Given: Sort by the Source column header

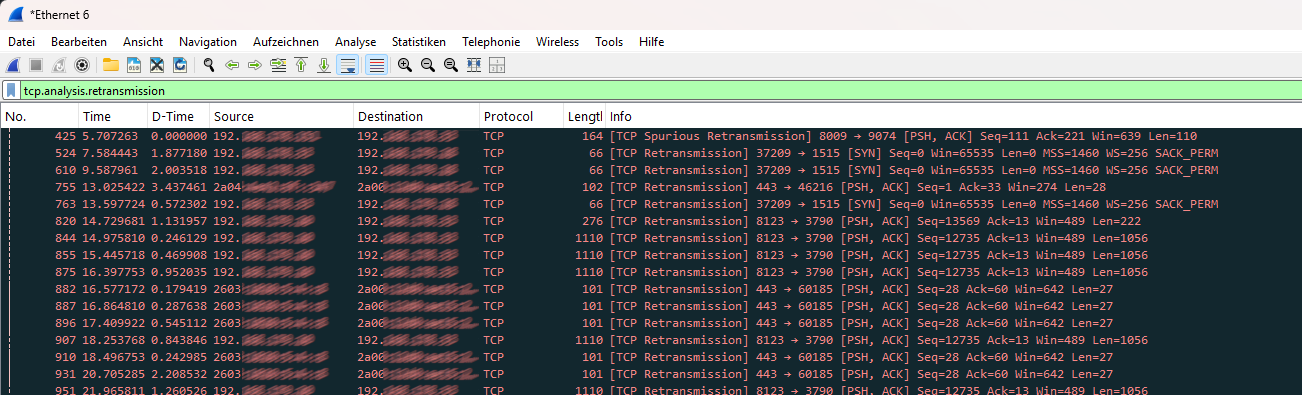Looking at the screenshot, I should 281,116.
